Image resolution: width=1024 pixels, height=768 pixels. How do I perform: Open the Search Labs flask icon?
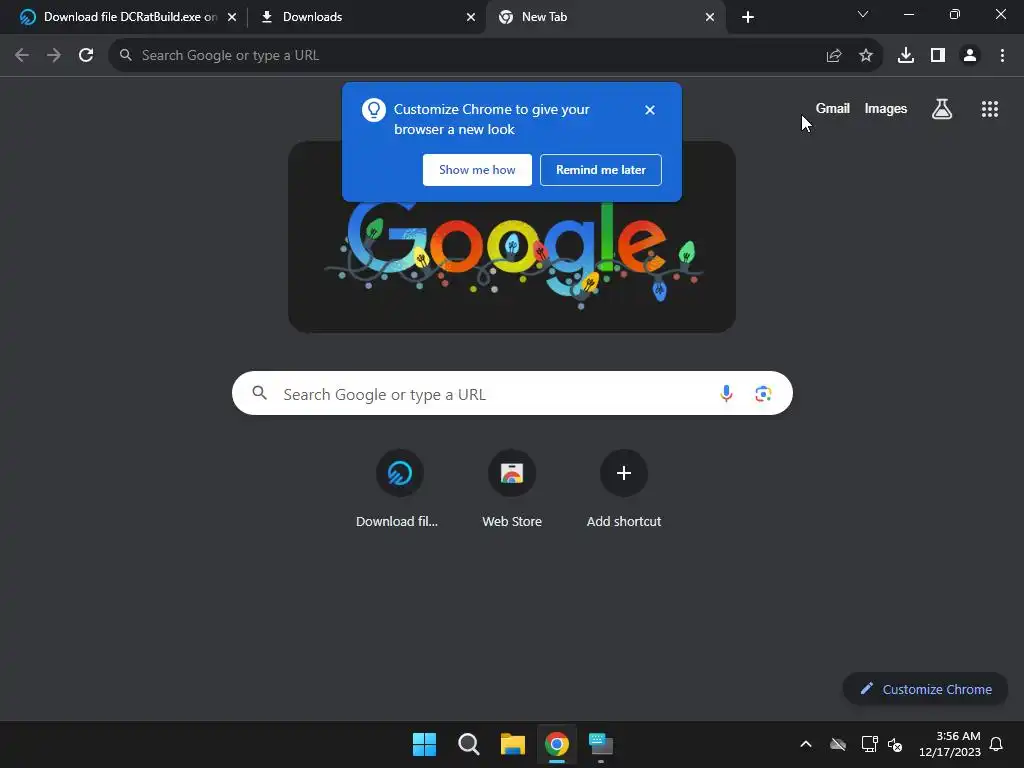click(x=942, y=109)
